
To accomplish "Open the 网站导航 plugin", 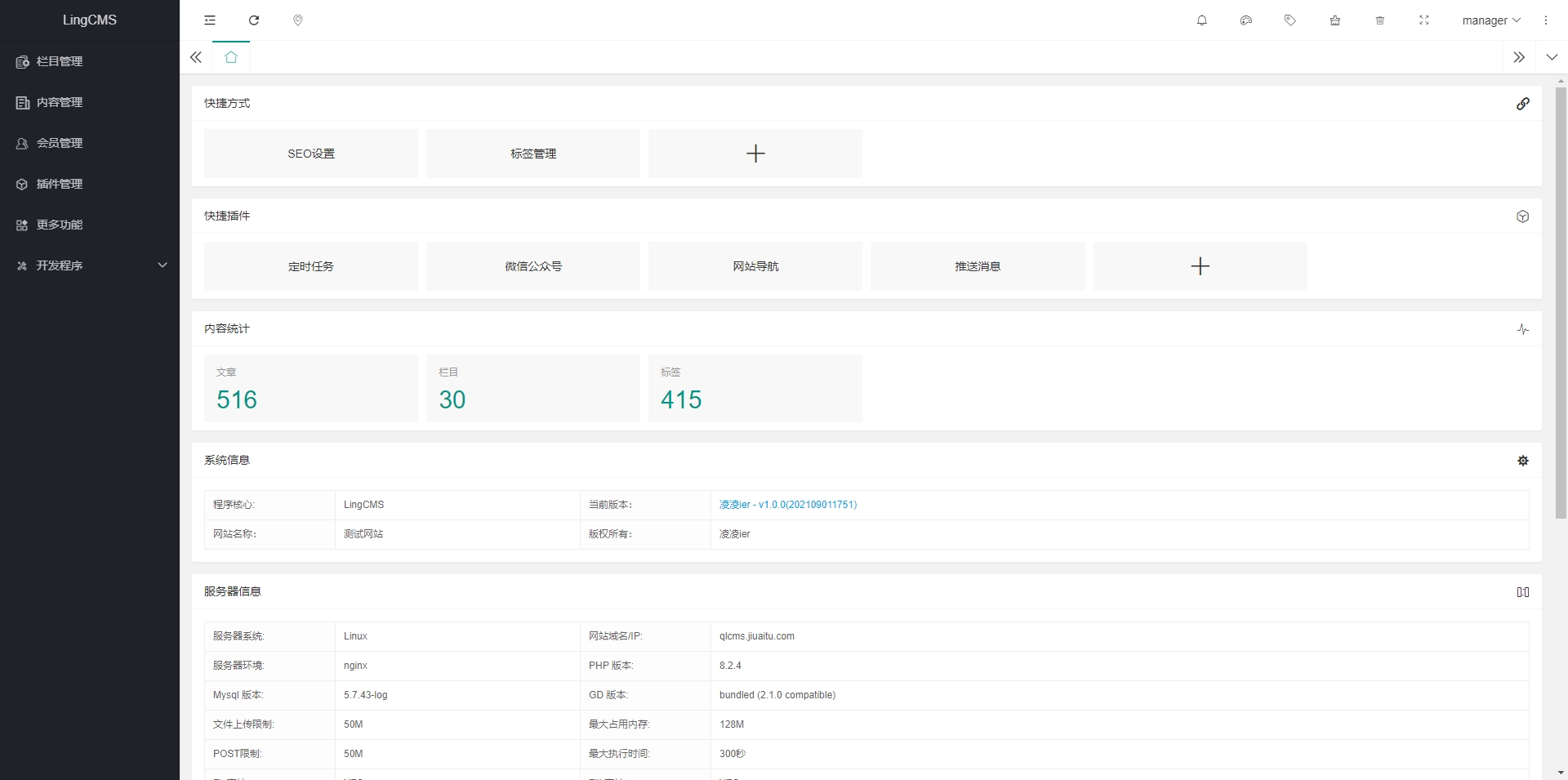I will point(755,266).
